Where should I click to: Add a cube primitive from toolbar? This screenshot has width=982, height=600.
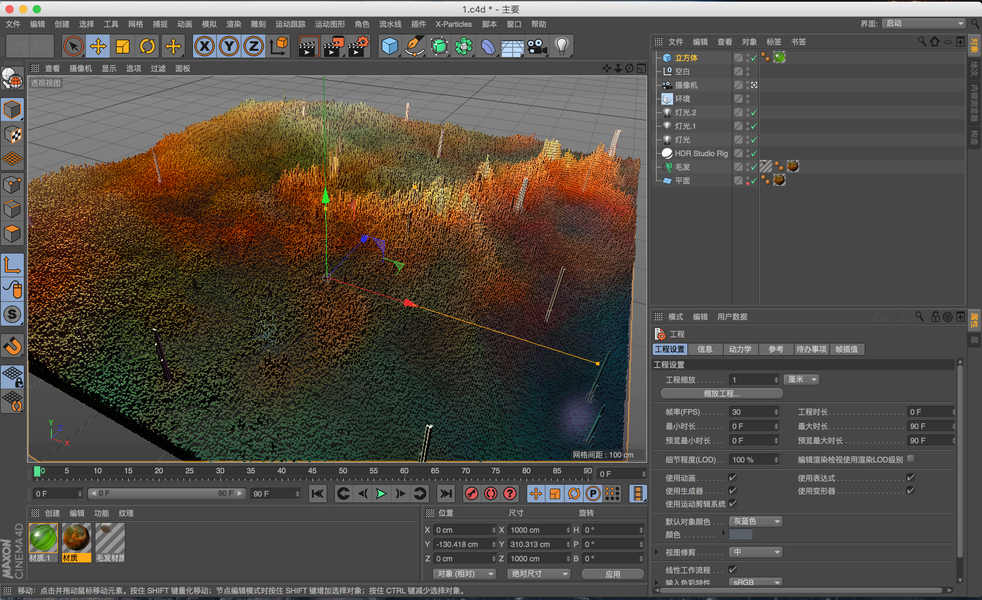point(389,46)
